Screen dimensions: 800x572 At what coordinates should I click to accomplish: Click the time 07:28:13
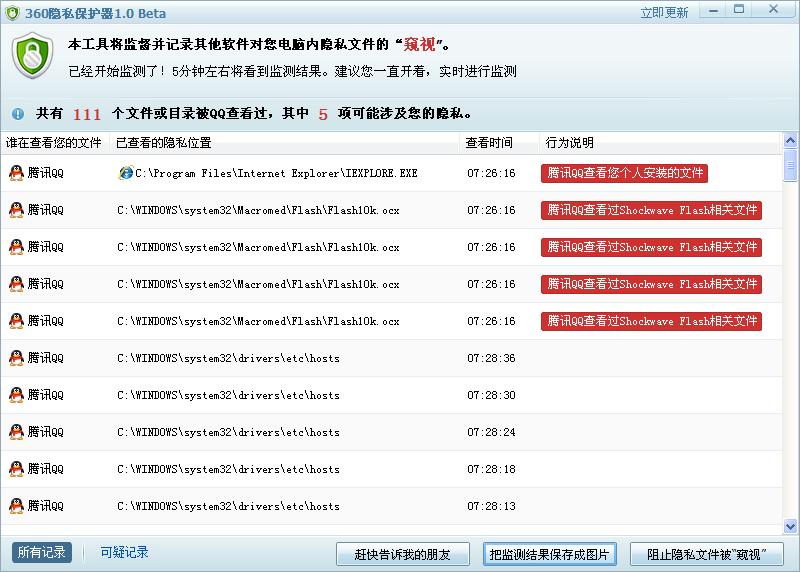491,506
